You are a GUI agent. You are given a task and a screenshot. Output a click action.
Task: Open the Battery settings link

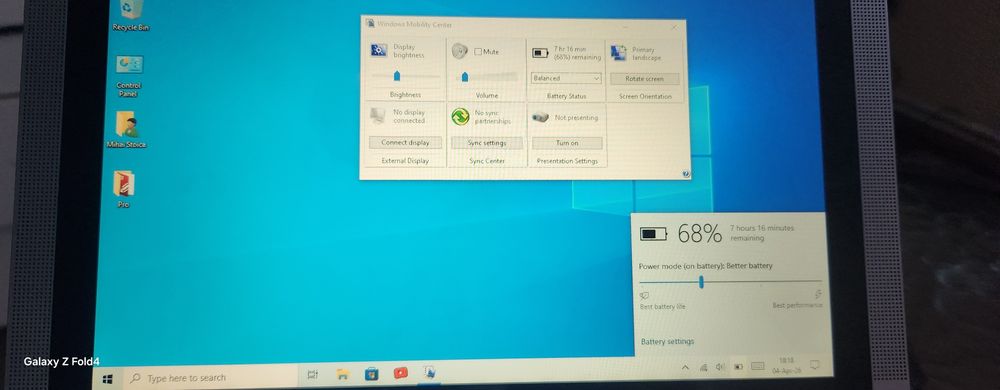click(667, 342)
